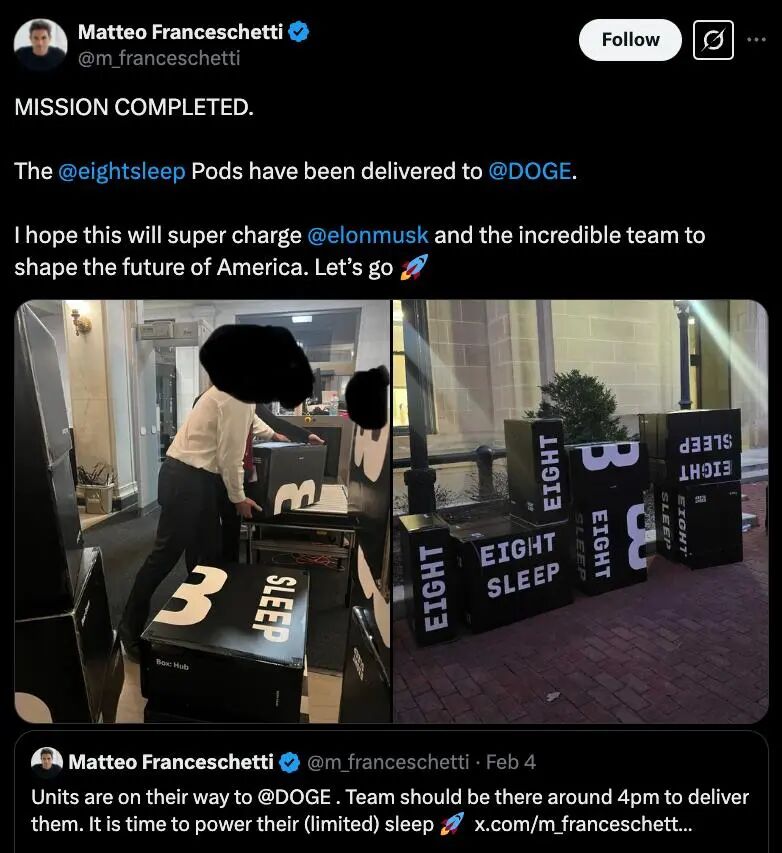Open the quoted post body text

300,798
